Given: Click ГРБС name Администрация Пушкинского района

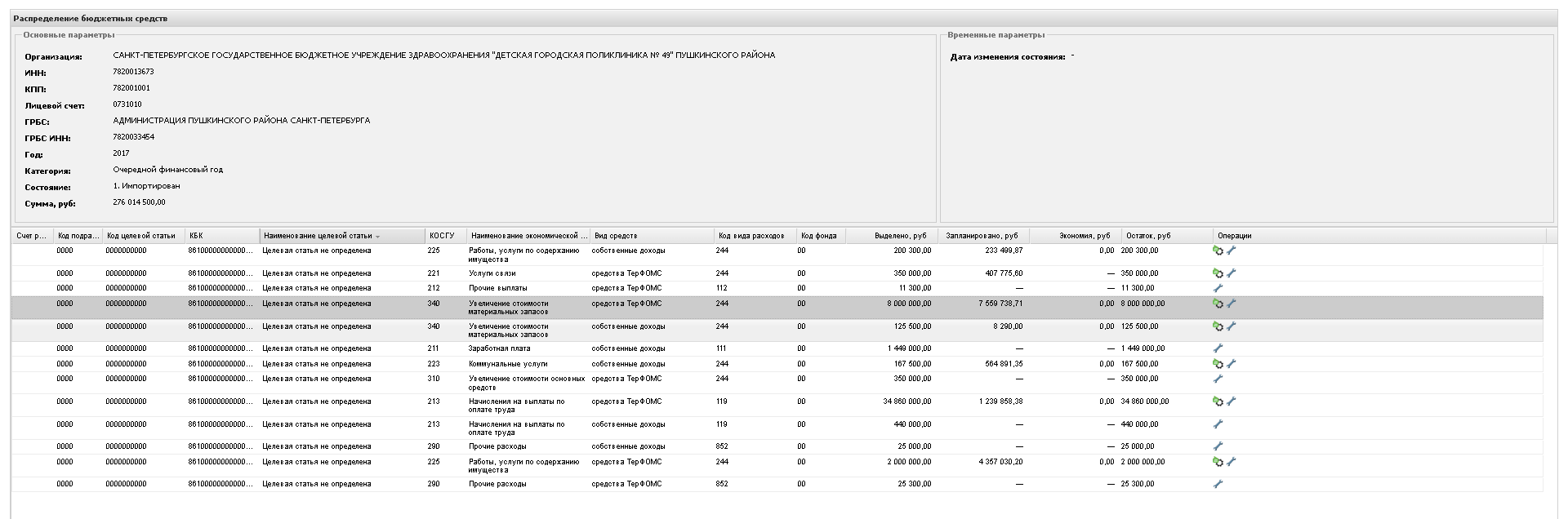Looking at the screenshot, I should 242,121.
